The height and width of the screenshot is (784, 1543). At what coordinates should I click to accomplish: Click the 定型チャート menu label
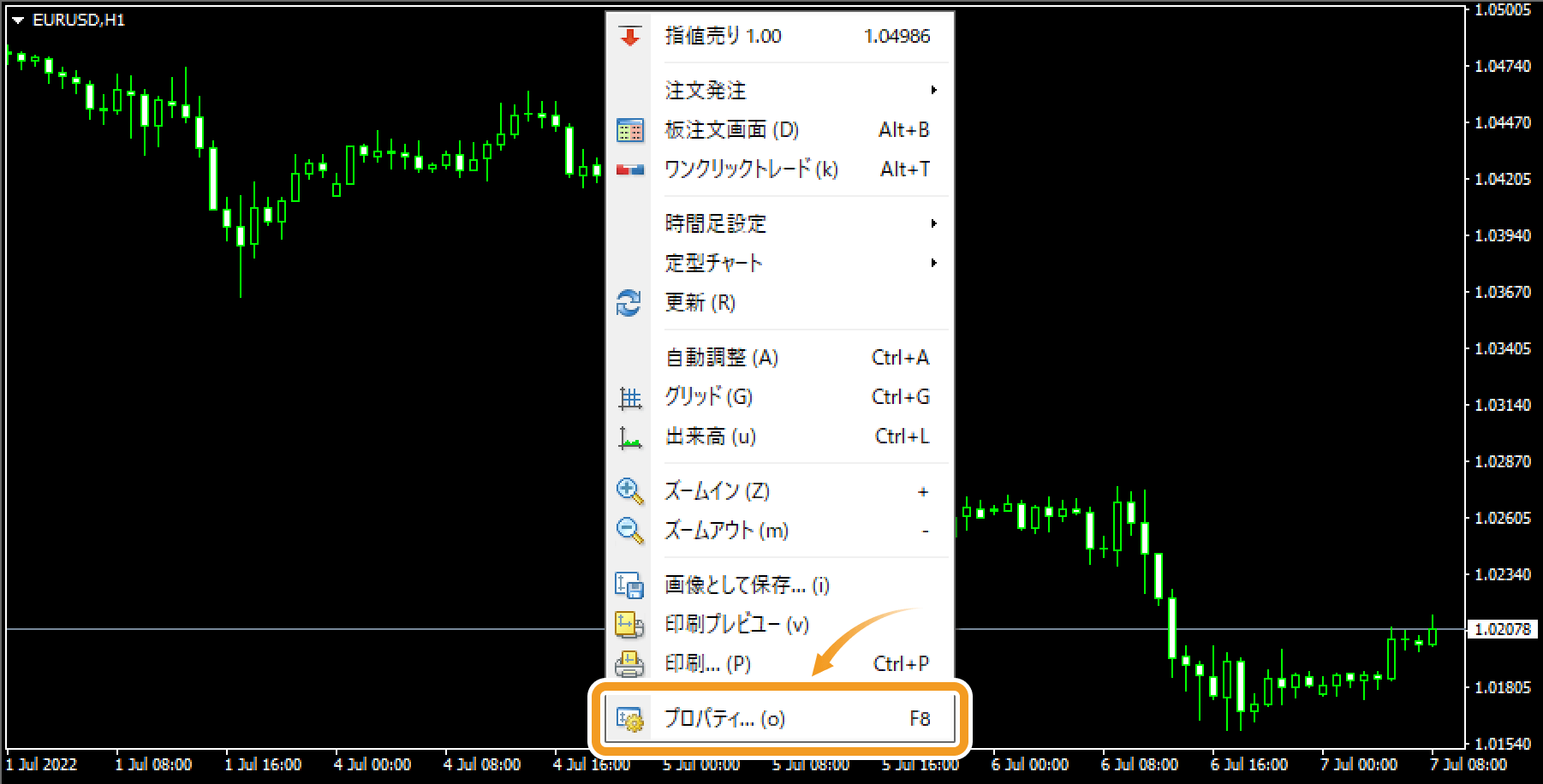coord(713,264)
